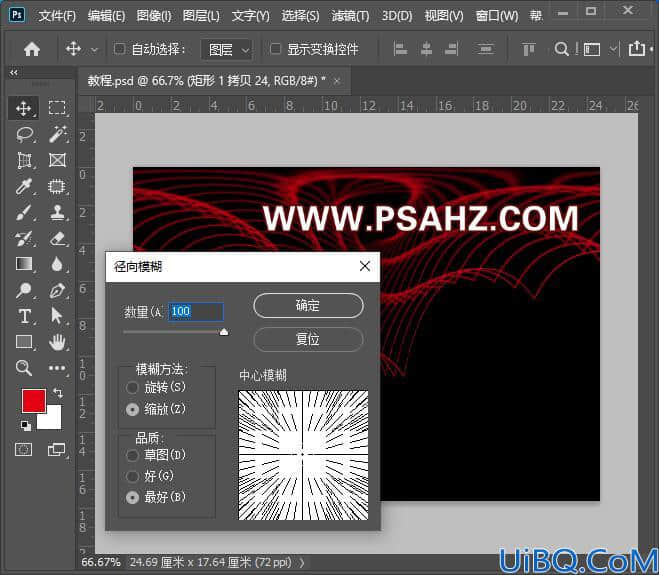659x575 pixels.
Task: Click align horizontal centers icon
Action: [426, 49]
